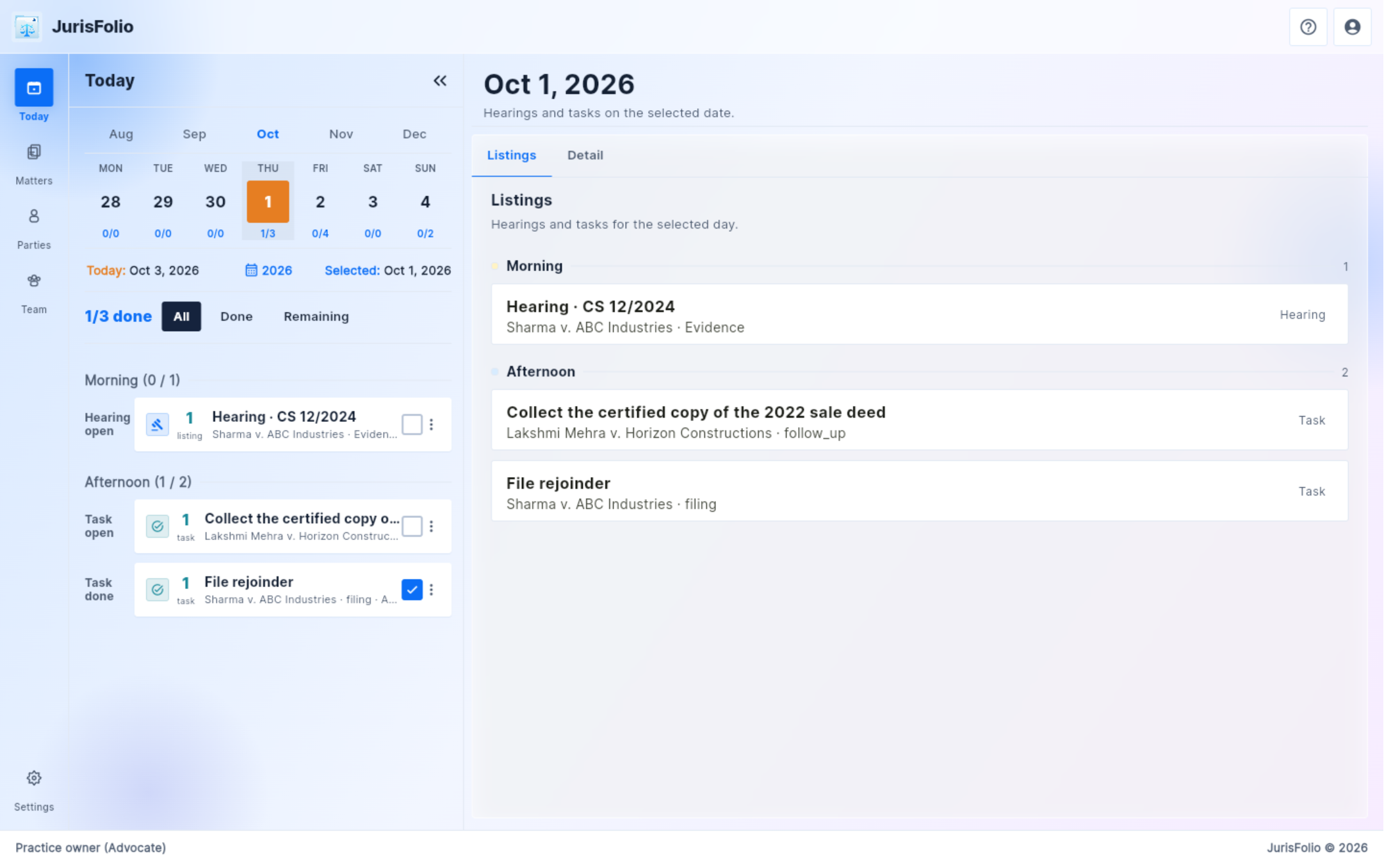Open the Today view in sidebar

point(34,95)
